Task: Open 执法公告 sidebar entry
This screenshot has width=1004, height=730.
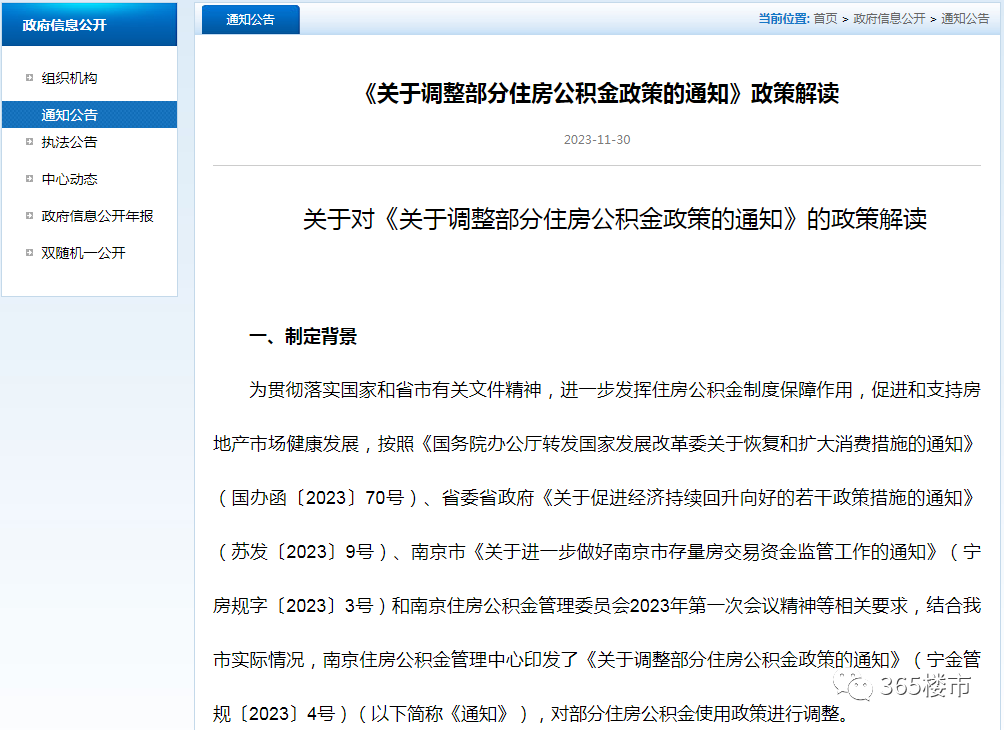Action: click(x=69, y=142)
